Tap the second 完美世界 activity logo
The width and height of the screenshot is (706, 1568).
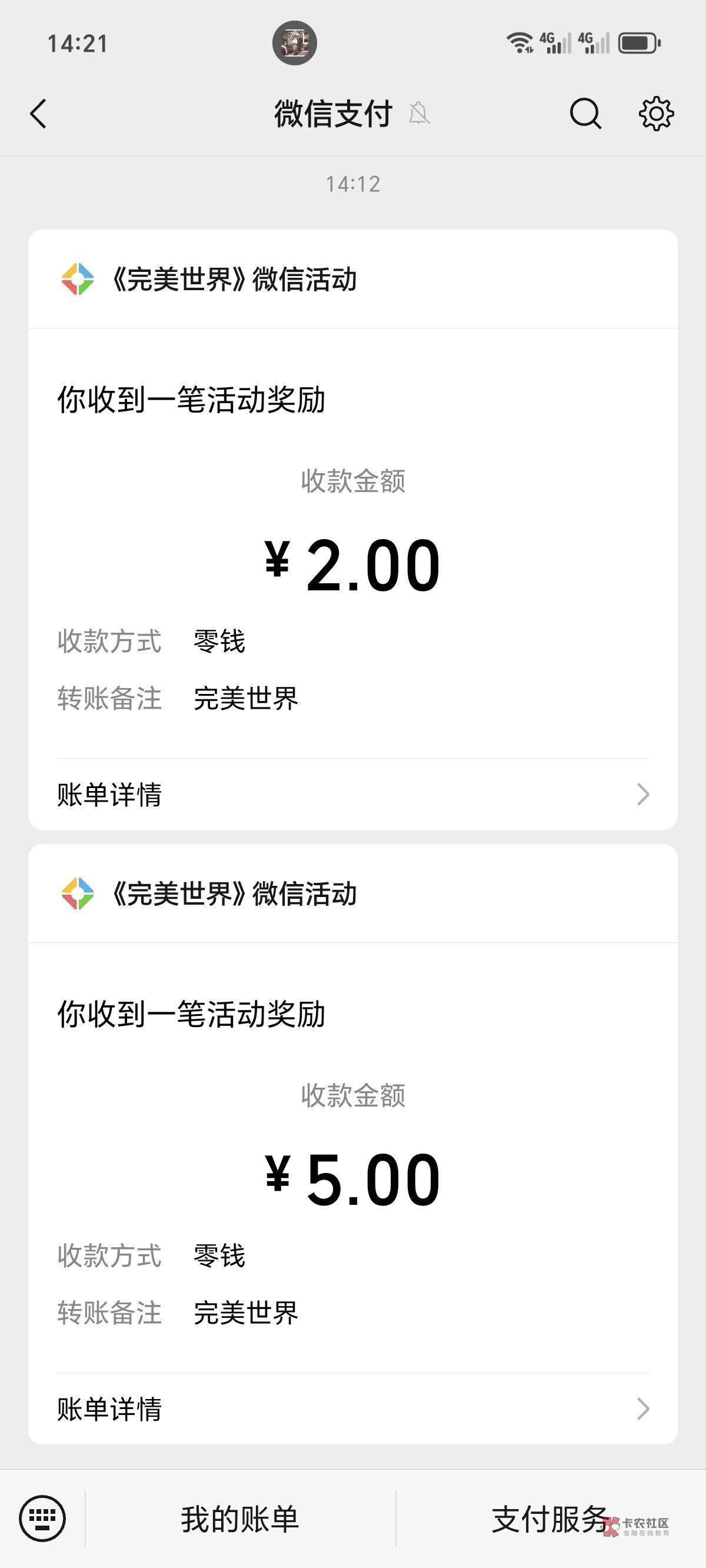pyautogui.click(x=78, y=893)
